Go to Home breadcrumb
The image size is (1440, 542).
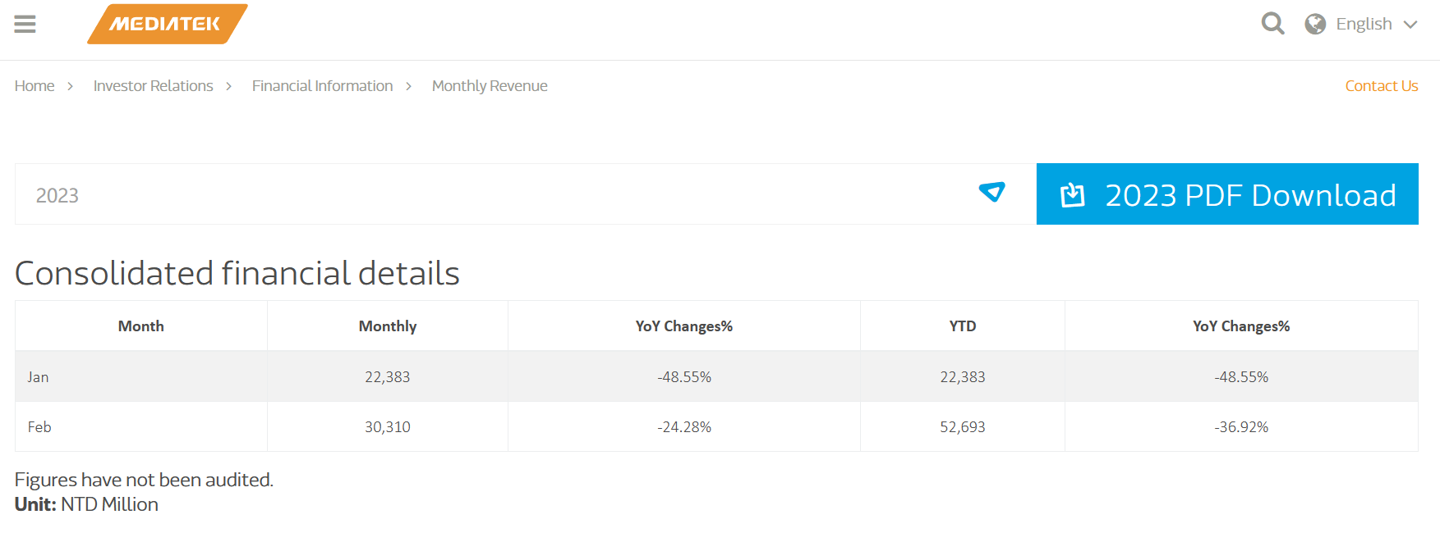(x=34, y=86)
